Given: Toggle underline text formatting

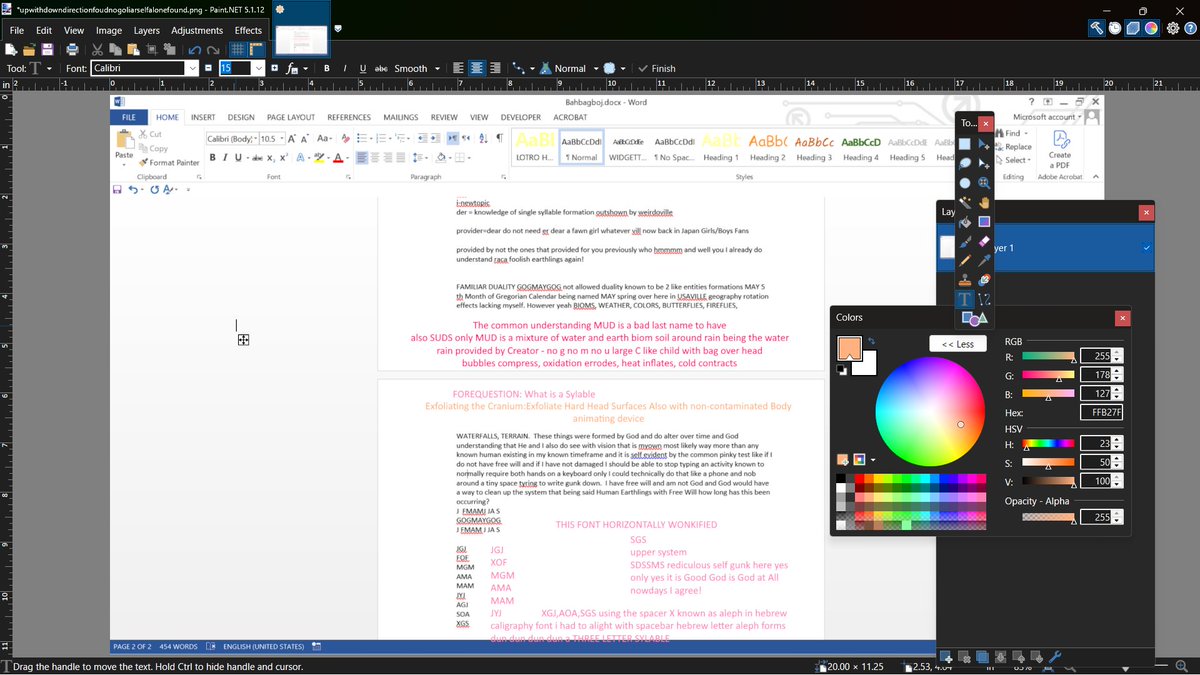Looking at the screenshot, I should (x=363, y=68).
